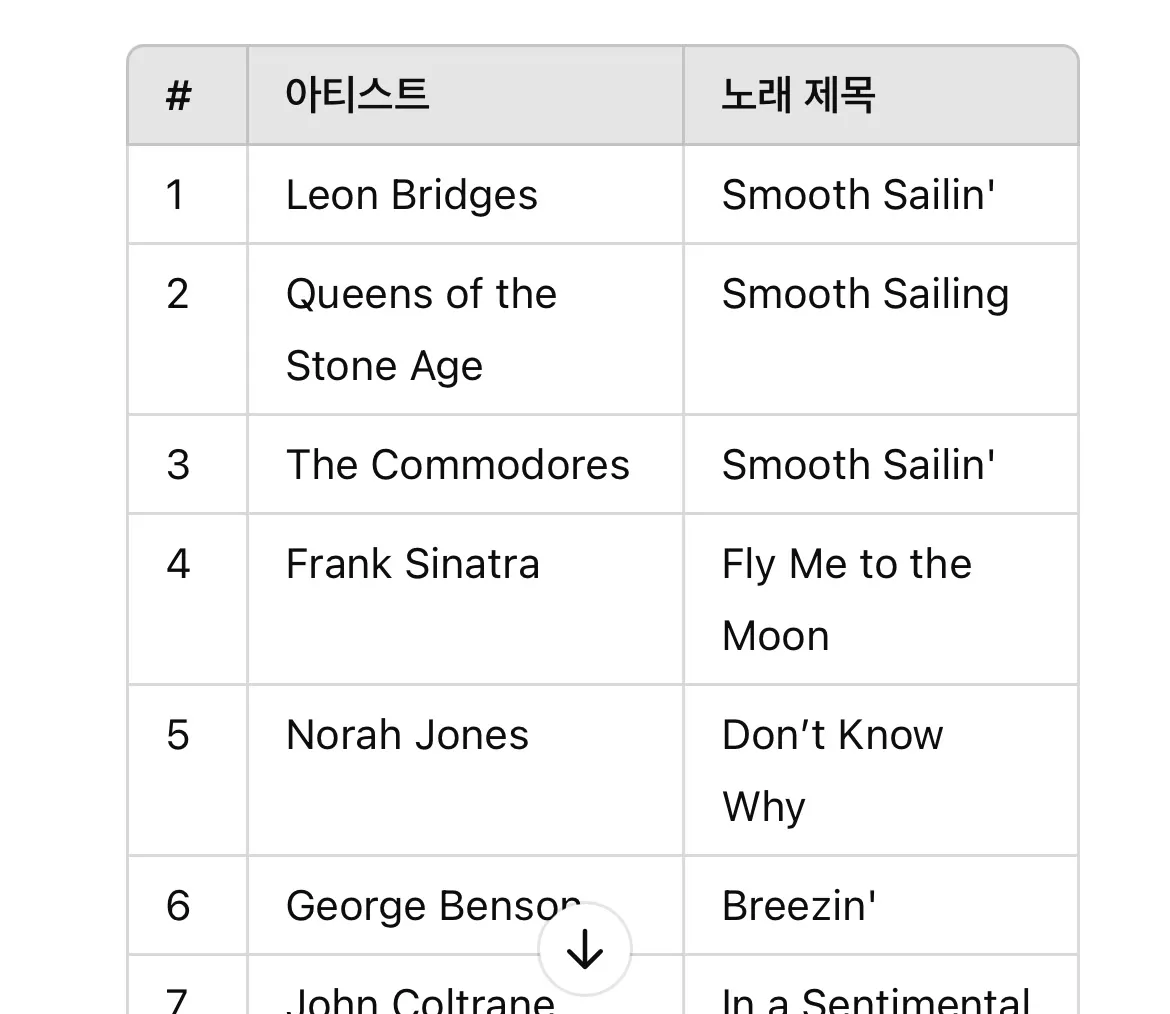Screen dimensions: 1170x1014
Task: Click the 아티스트 column header
Action: (357, 96)
